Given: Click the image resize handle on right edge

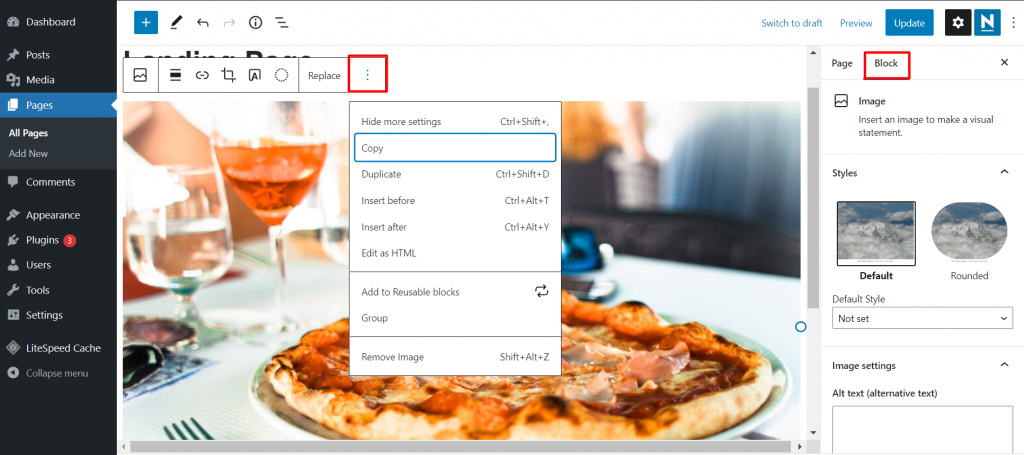Looking at the screenshot, I should point(800,327).
